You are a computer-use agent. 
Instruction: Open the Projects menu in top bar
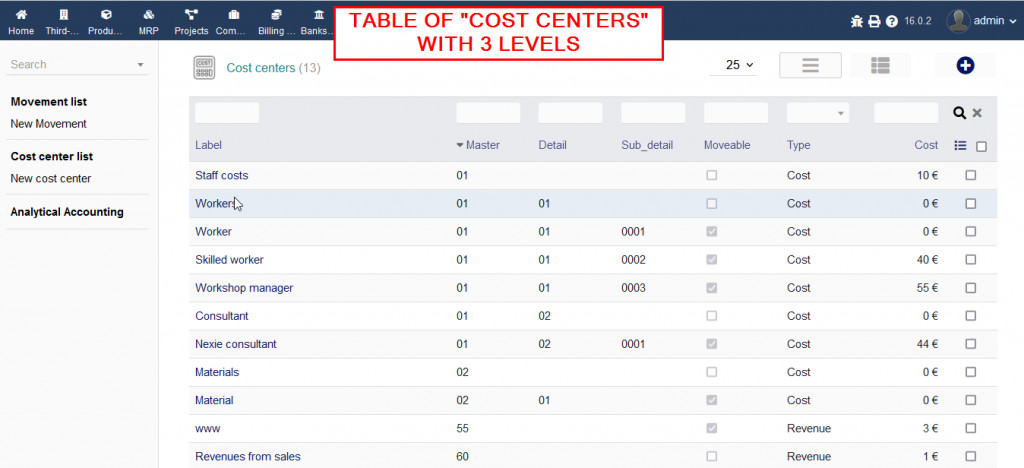[x=191, y=22]
